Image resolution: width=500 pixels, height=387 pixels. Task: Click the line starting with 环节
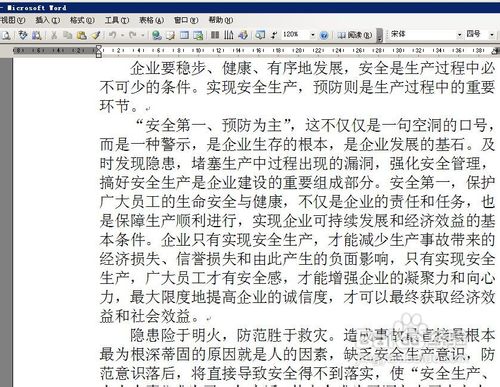click(x=125, y=107)
